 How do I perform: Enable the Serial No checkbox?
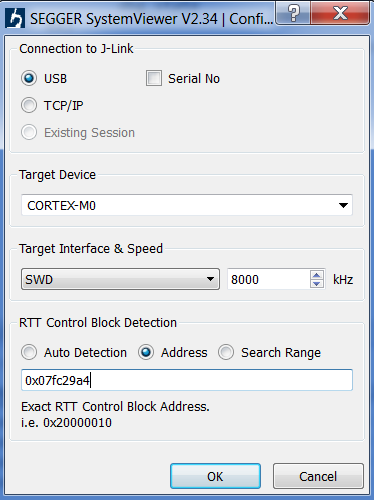pyautogui.click(x=154, y=78)
